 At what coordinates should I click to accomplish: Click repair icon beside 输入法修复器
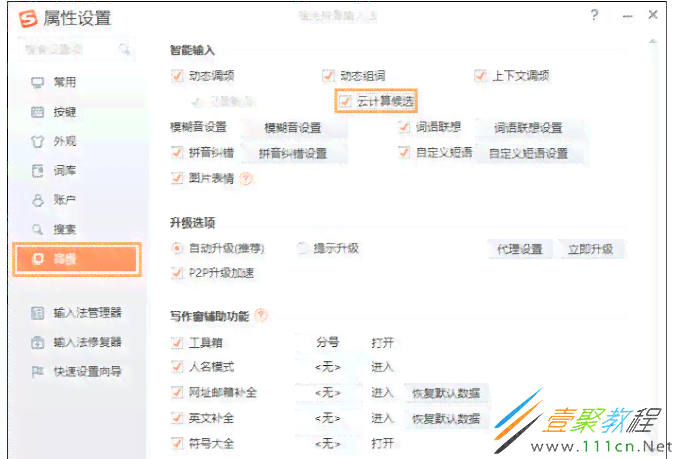[38, 342]
